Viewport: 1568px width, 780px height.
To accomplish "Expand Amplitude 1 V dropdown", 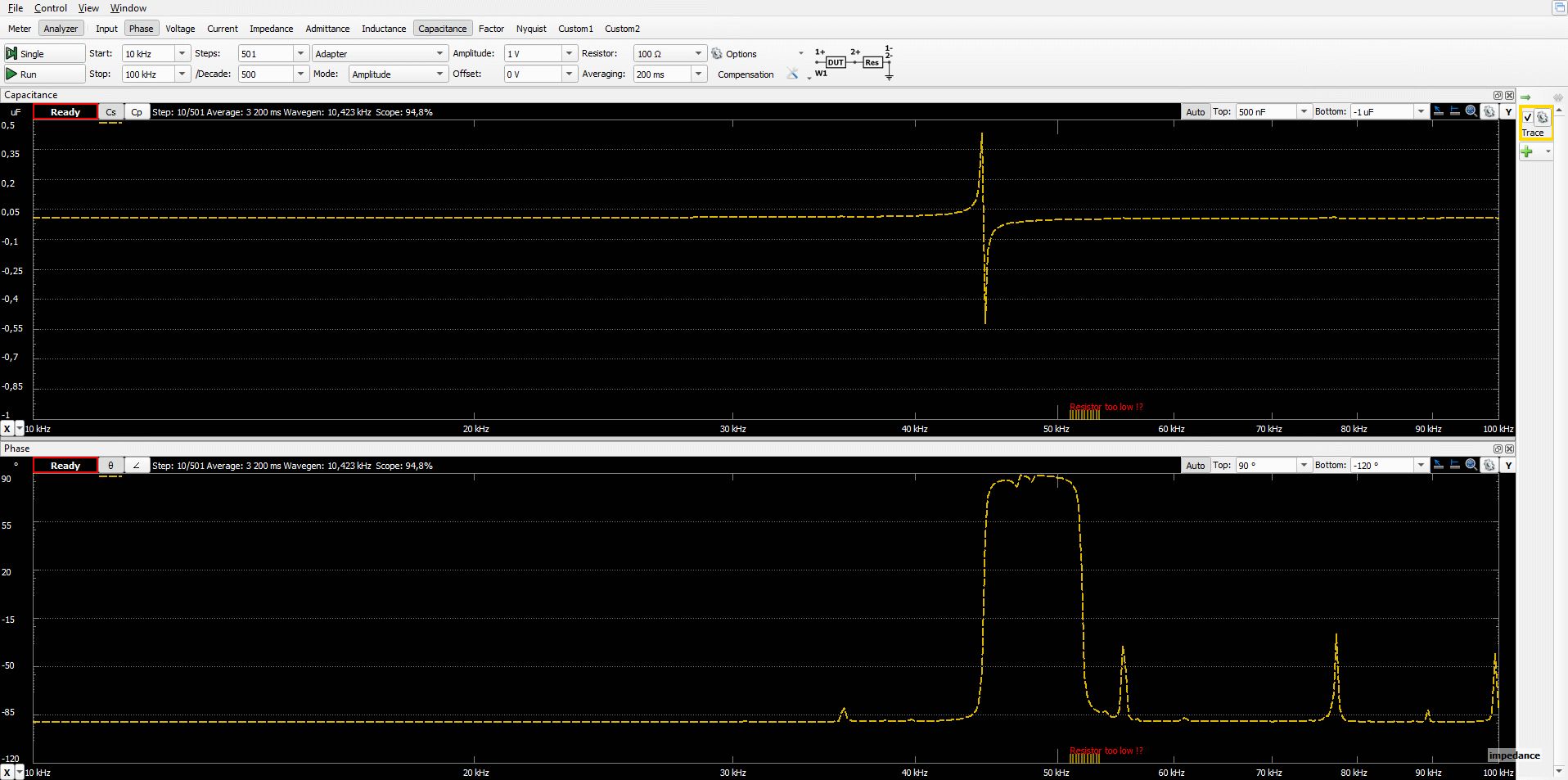I will coord(569,53).
